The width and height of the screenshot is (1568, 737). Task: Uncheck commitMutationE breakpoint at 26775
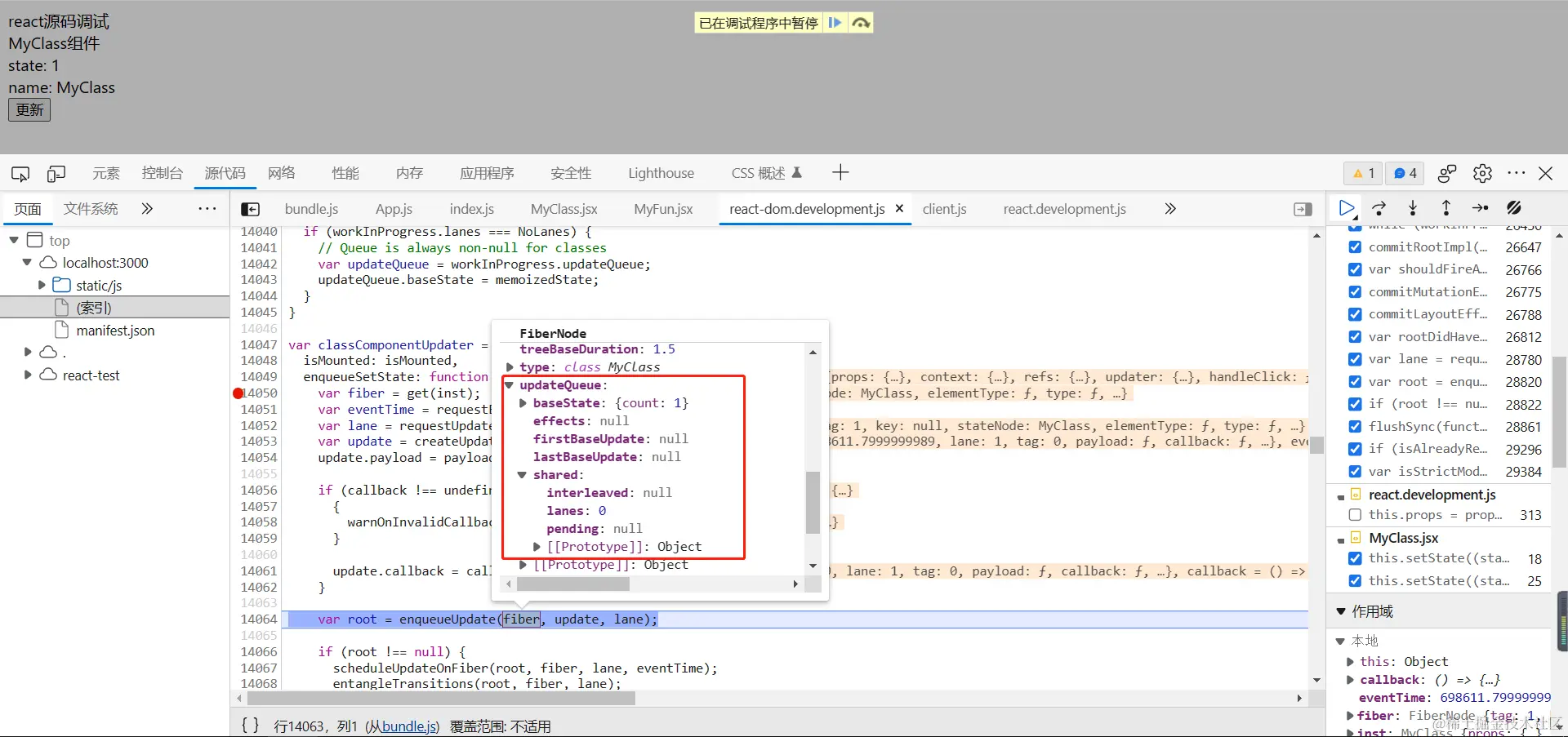coord(1355,292)
